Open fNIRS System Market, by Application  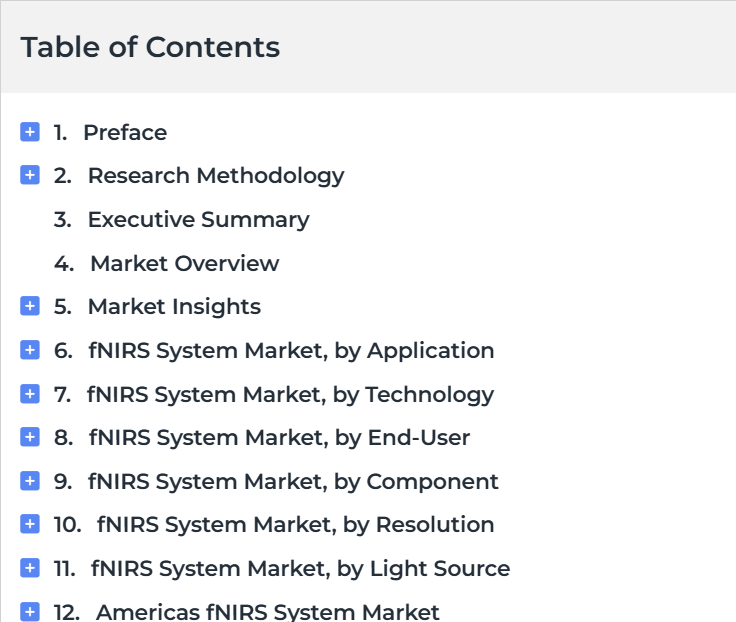pyautogui.click(x=291, y=351)
